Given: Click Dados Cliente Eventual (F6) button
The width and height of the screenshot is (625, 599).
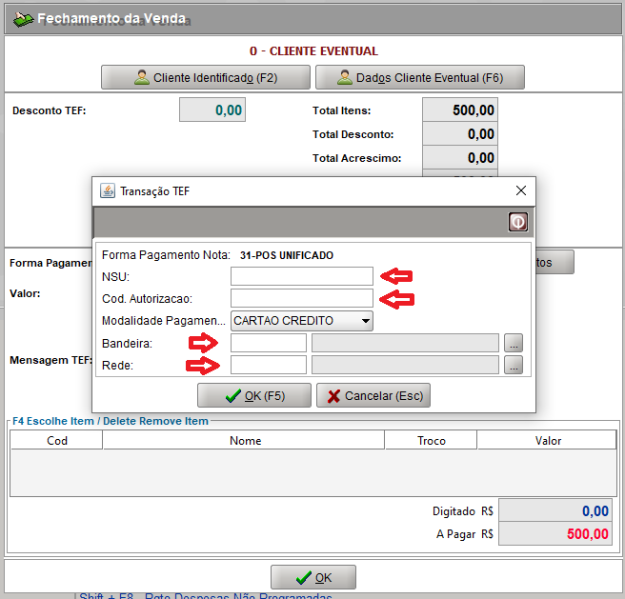Looking at the screenshot, I should [x=419, y=77].
